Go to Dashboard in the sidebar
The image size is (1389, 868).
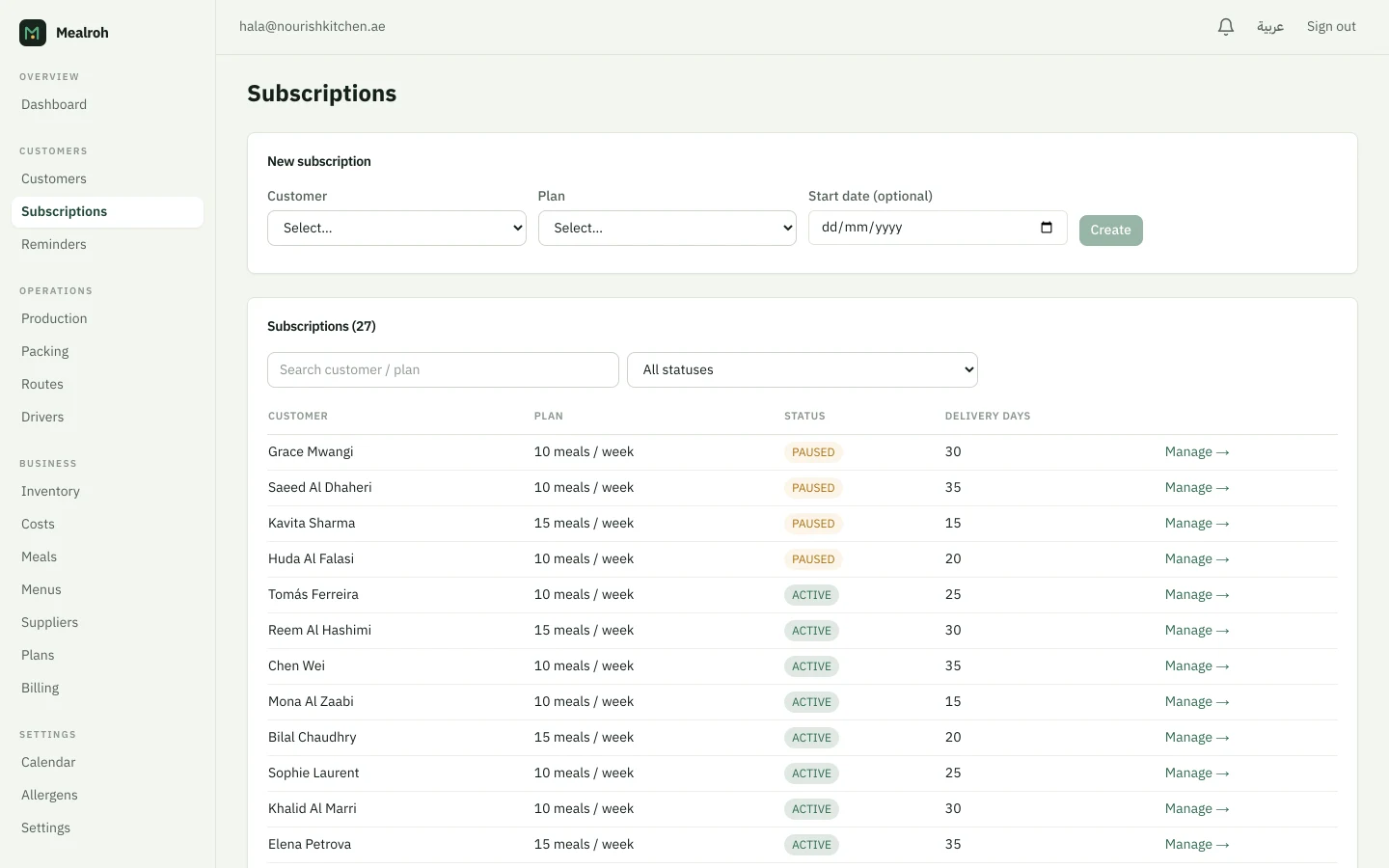(x=54, y=104)
